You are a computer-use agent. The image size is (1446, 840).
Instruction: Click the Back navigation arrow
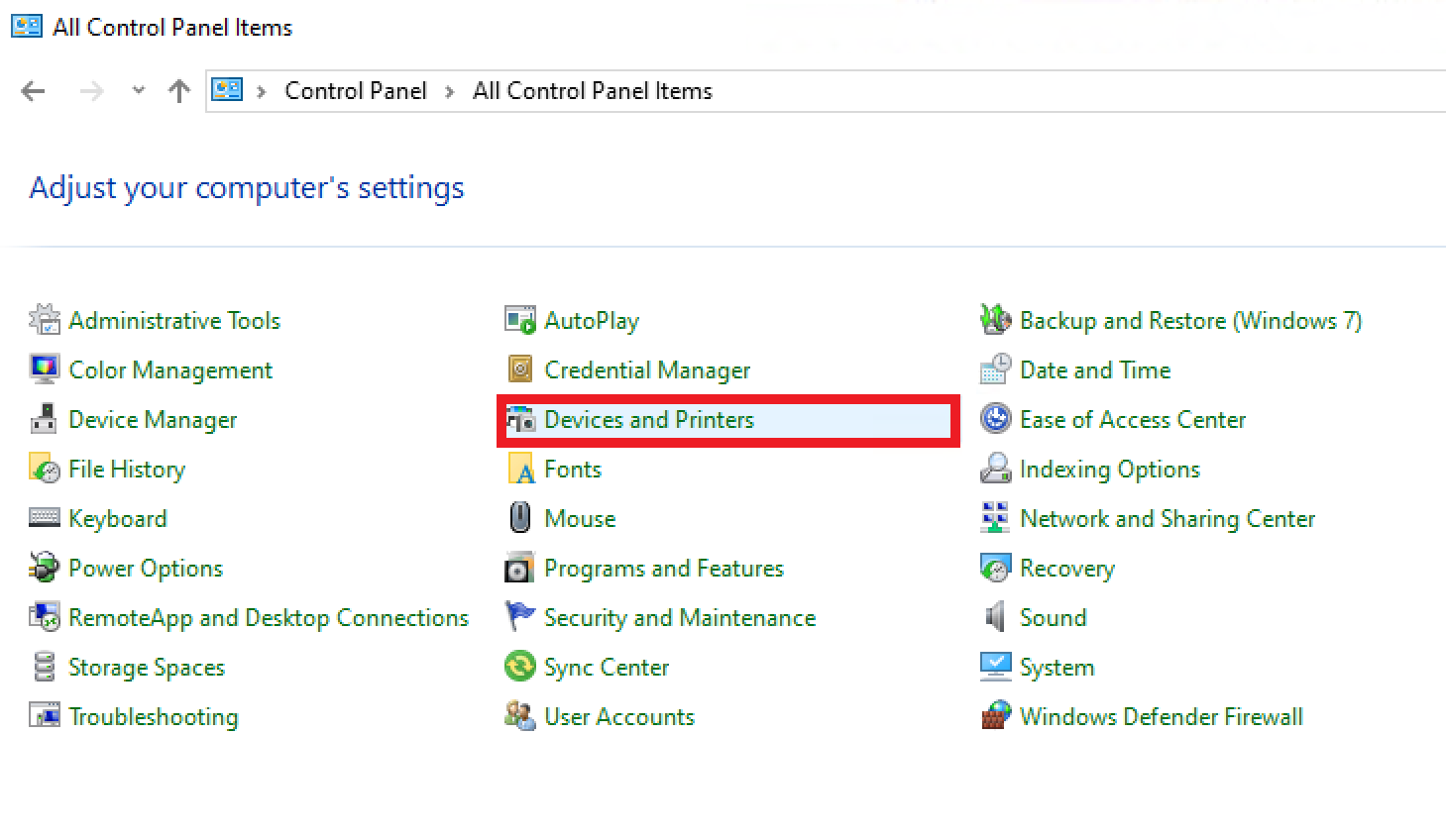tap(34, 91)
